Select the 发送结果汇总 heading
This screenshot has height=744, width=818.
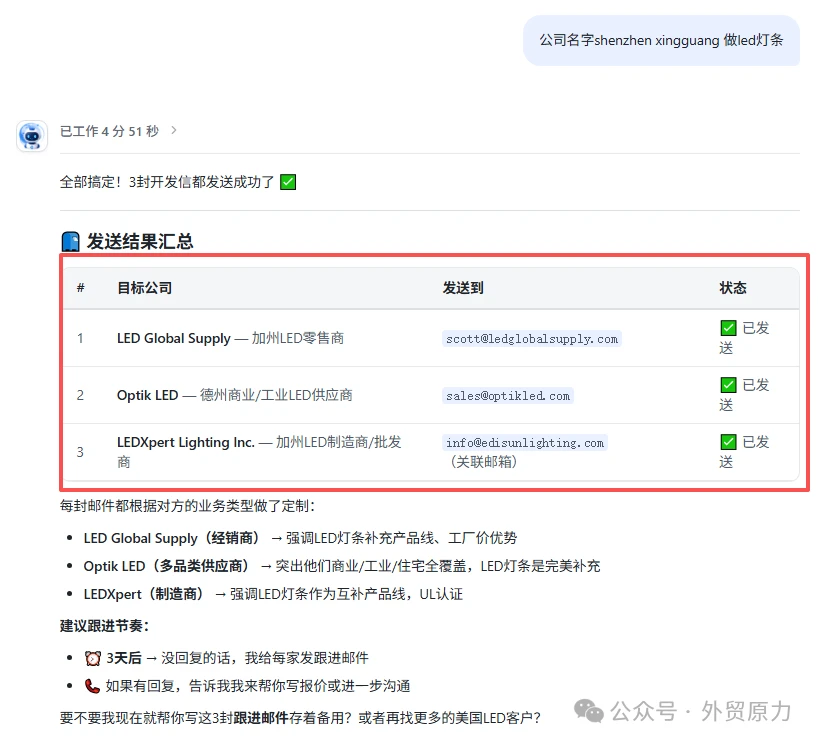point(140,242)
